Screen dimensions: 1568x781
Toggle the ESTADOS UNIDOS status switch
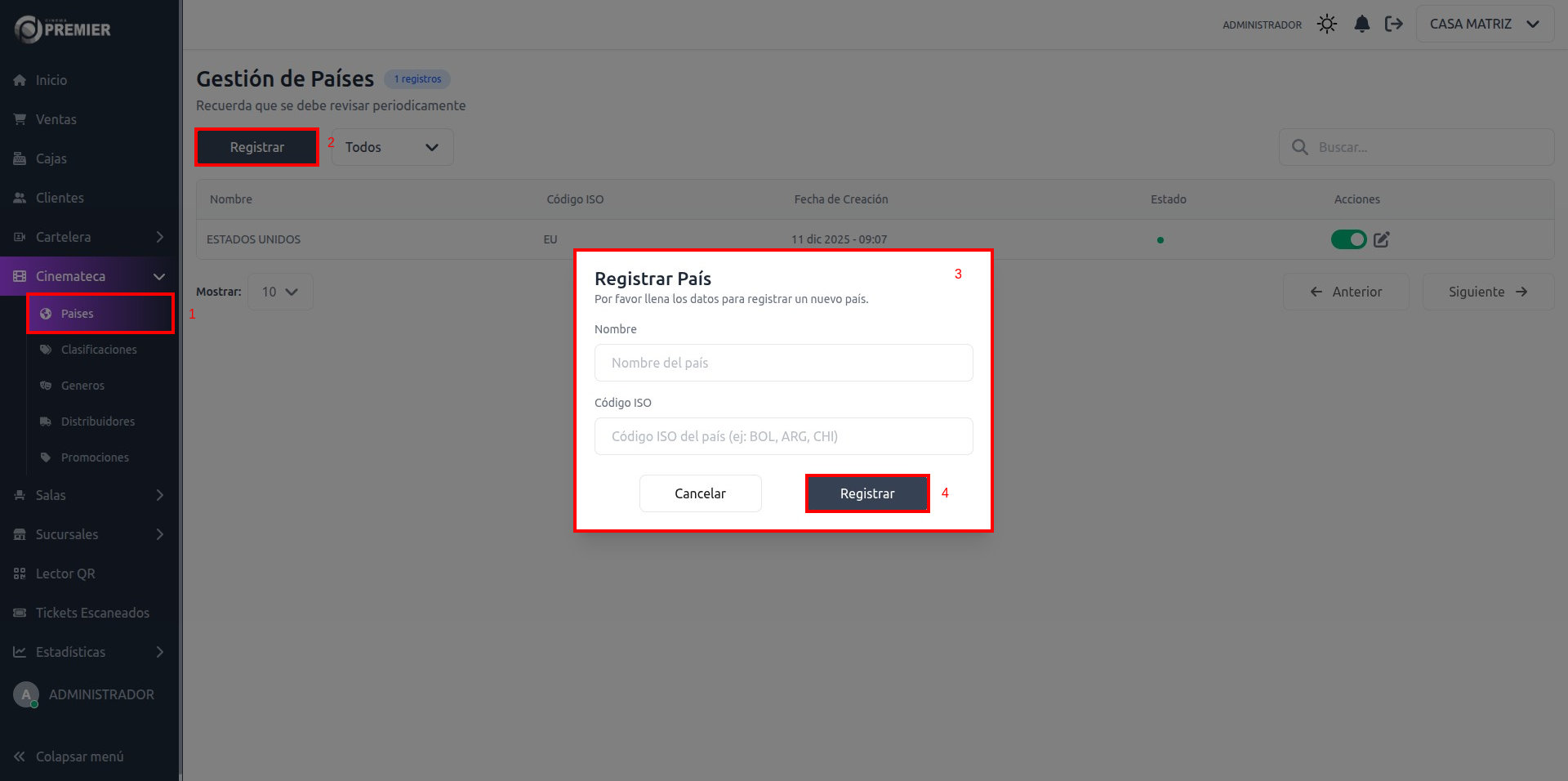coord(1348,239)
